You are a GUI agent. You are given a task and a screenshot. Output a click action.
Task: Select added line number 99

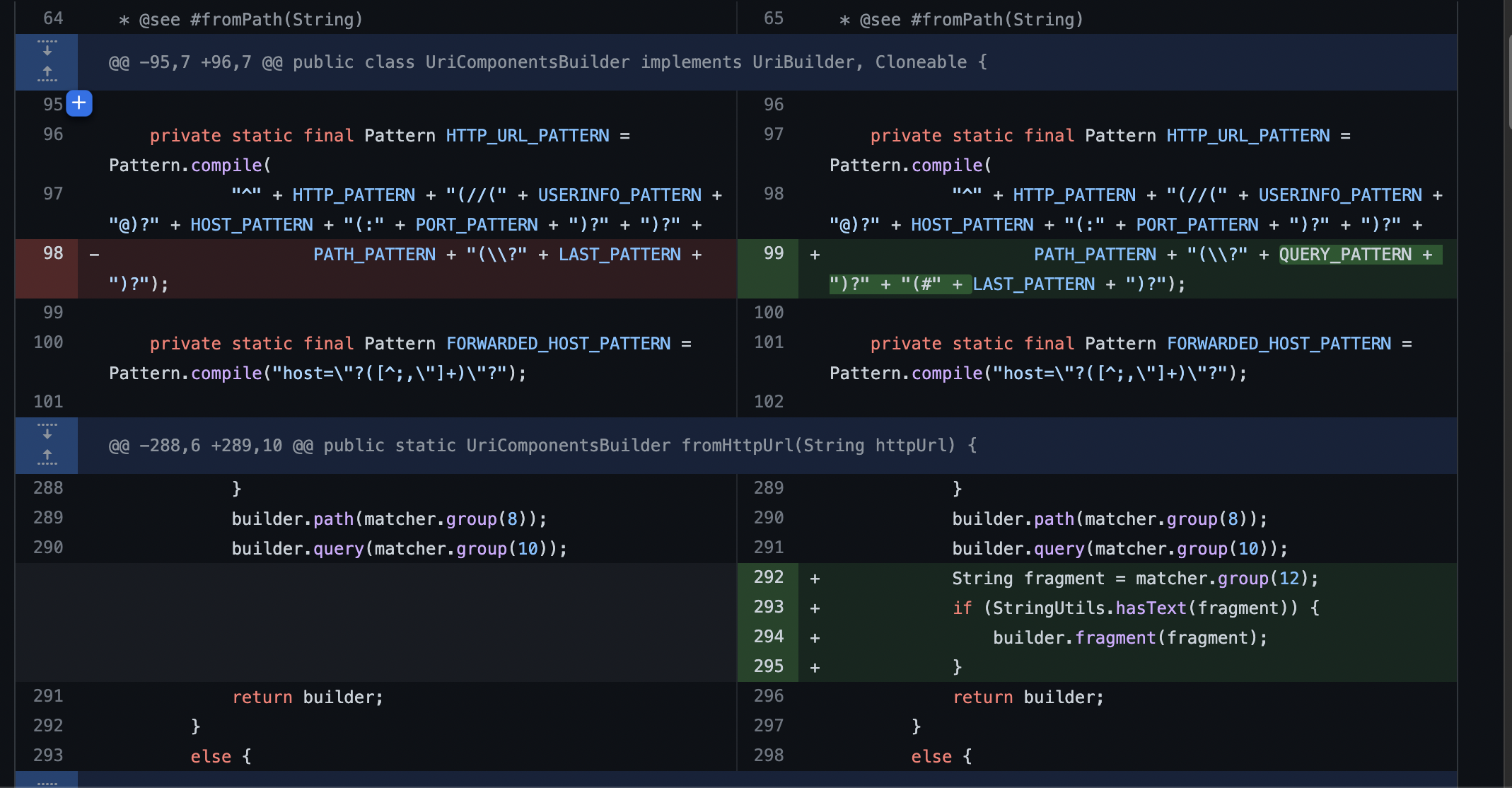(774, 253)
